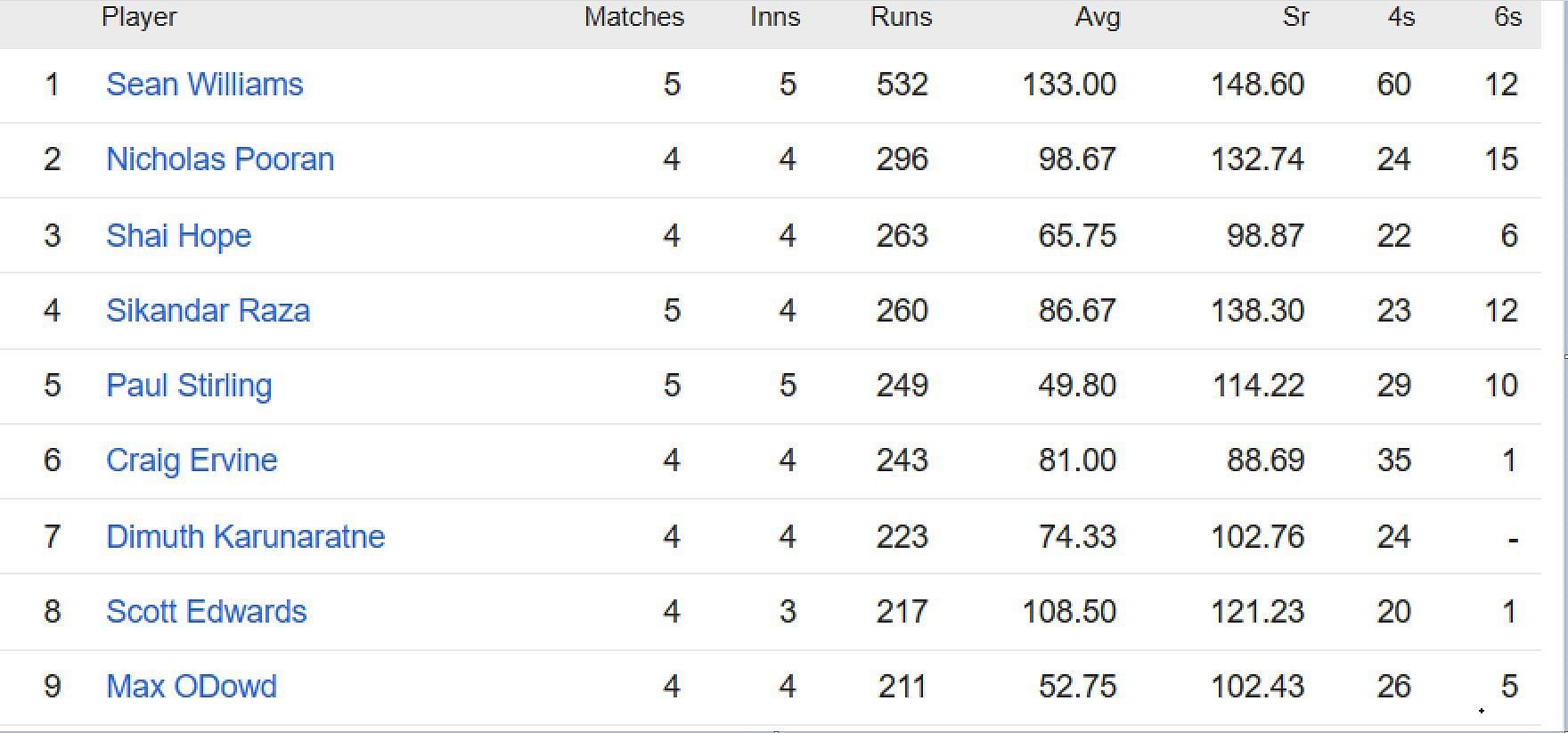Open Sikandar Raza player profile
Screen dimensions: 1568x733
click(208, 311)
